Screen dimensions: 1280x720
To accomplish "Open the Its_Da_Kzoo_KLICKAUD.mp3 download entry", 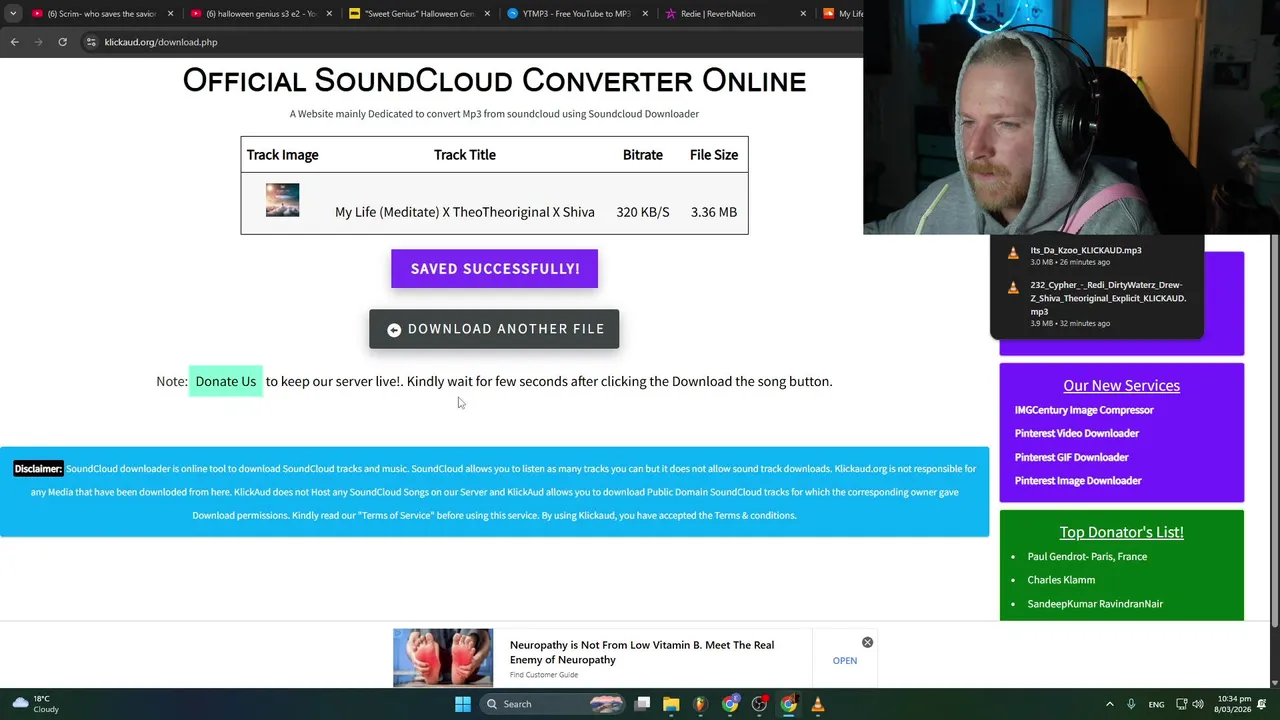I will pyautogui.click(x=1096, y=255).
